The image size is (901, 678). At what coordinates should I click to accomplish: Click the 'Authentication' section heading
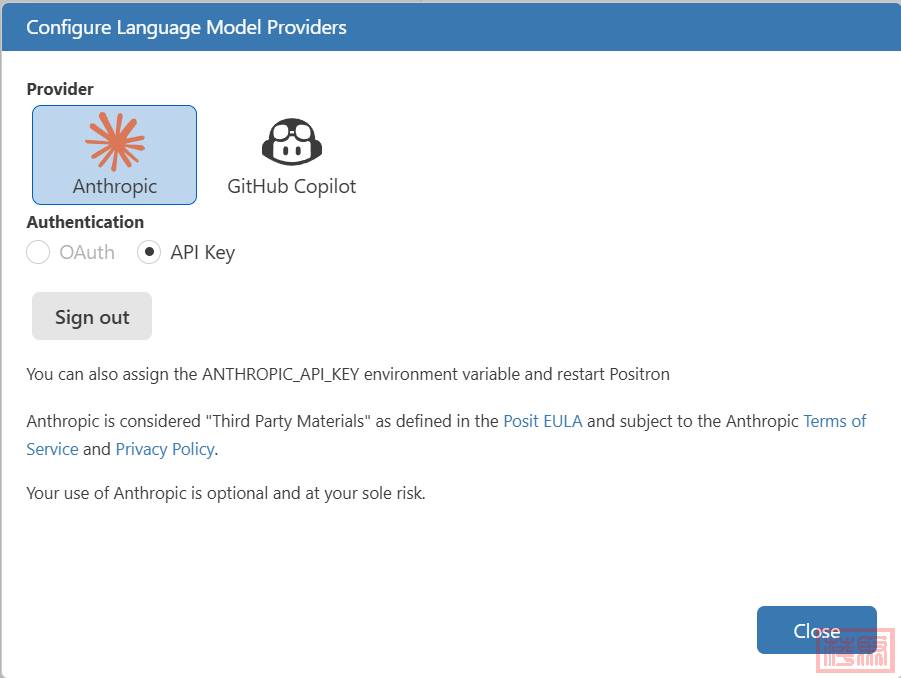85,222
